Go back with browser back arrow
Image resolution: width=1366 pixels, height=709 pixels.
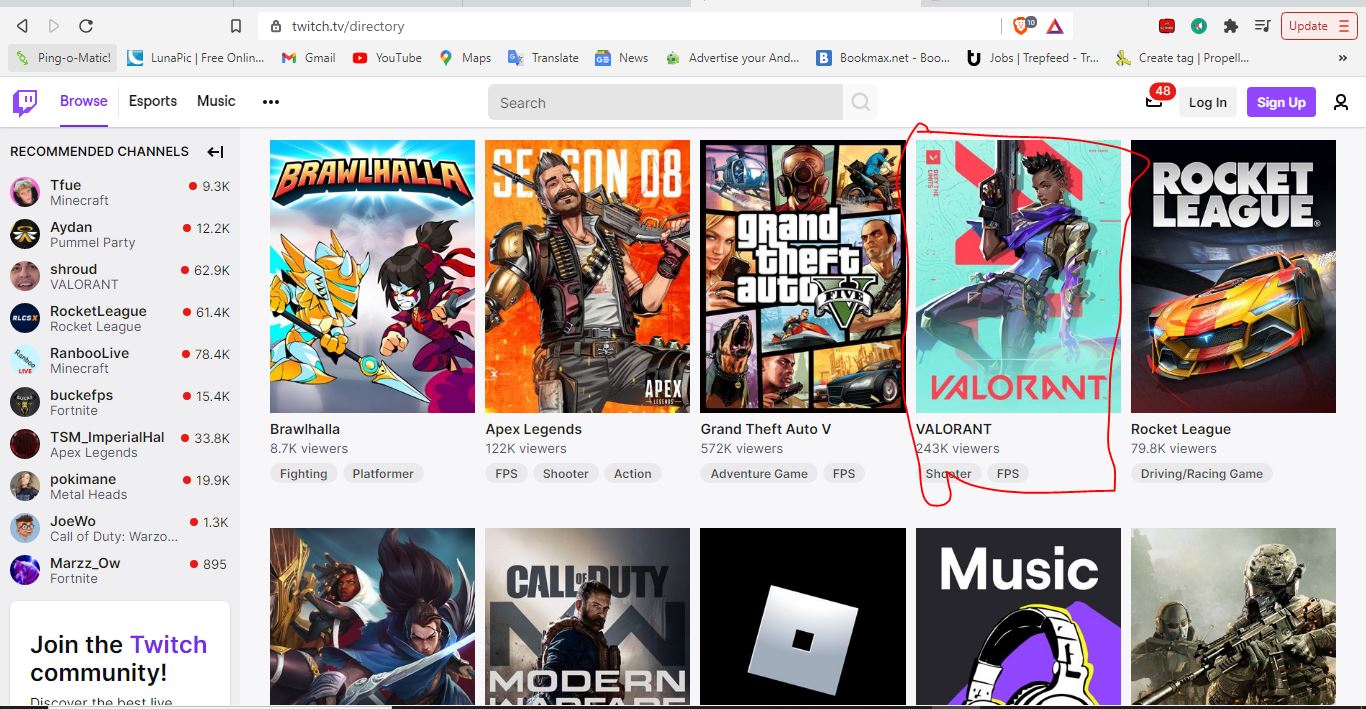click(22, 26)
